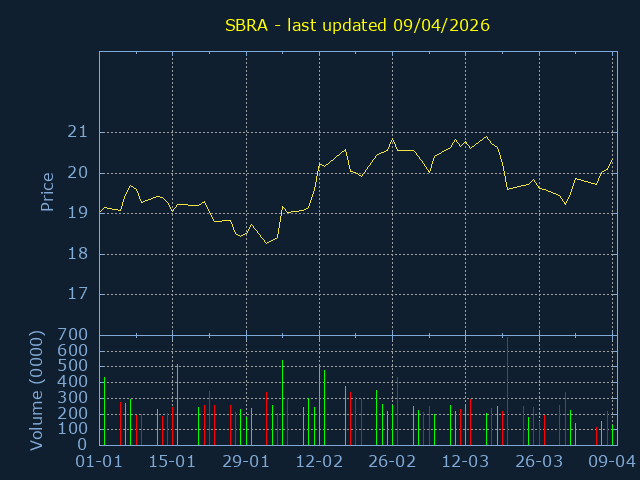The height and width of the screenshot is (480, 640).
Task: Click volume axis value 600
Action: pyautogui.click(x=73, y=351)
